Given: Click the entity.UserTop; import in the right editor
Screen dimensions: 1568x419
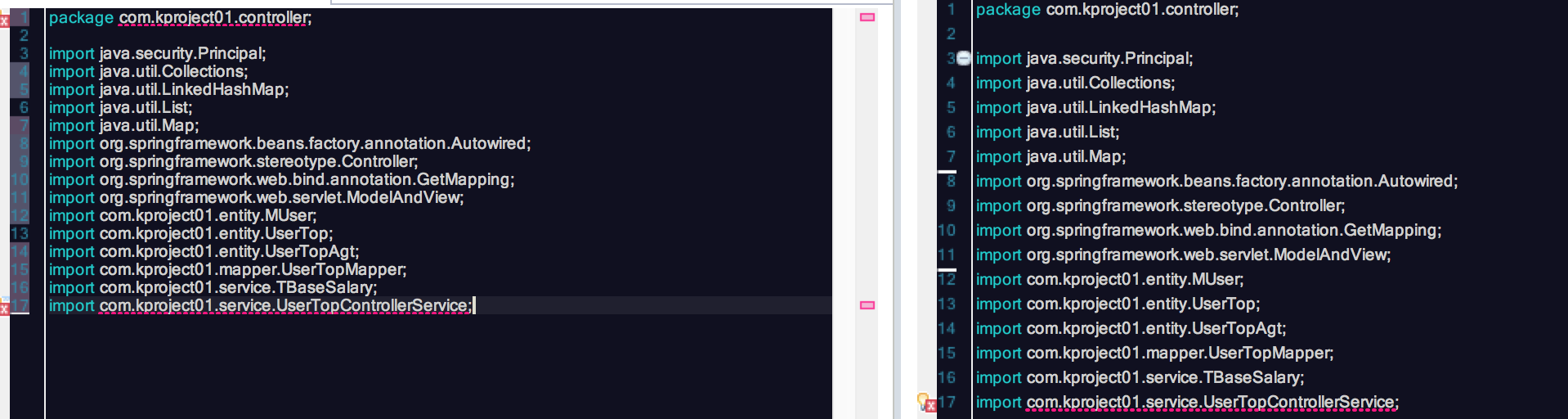Looking at the screenshot, I should 1118,304.
